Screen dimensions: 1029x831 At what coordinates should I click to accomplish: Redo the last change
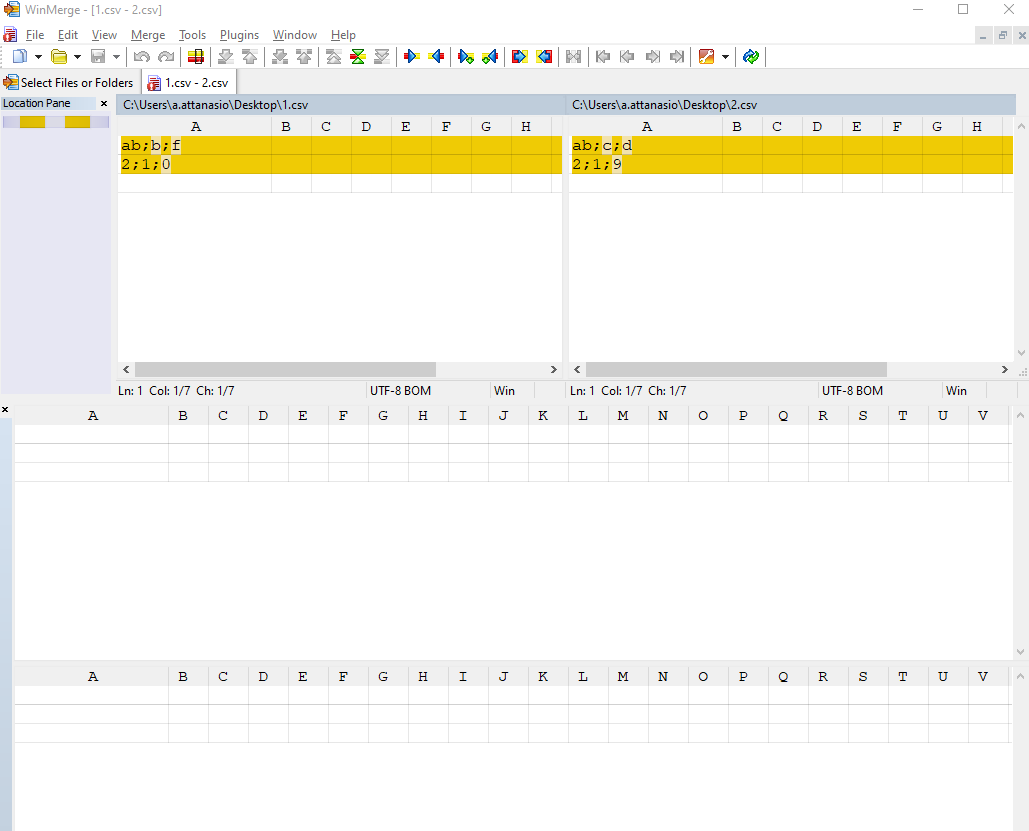[165, 57]
